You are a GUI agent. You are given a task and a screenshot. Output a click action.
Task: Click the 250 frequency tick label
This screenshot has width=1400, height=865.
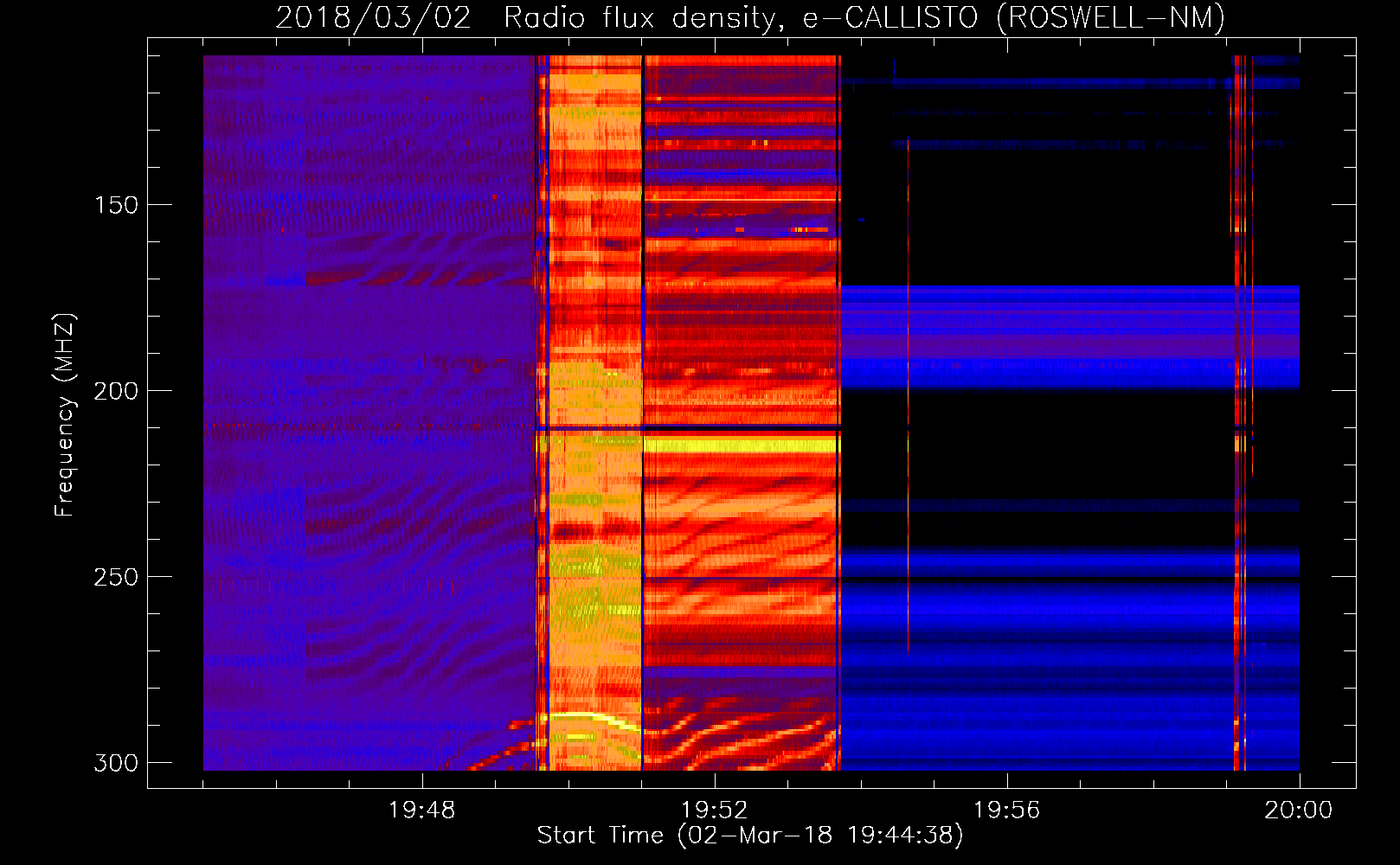116,577
